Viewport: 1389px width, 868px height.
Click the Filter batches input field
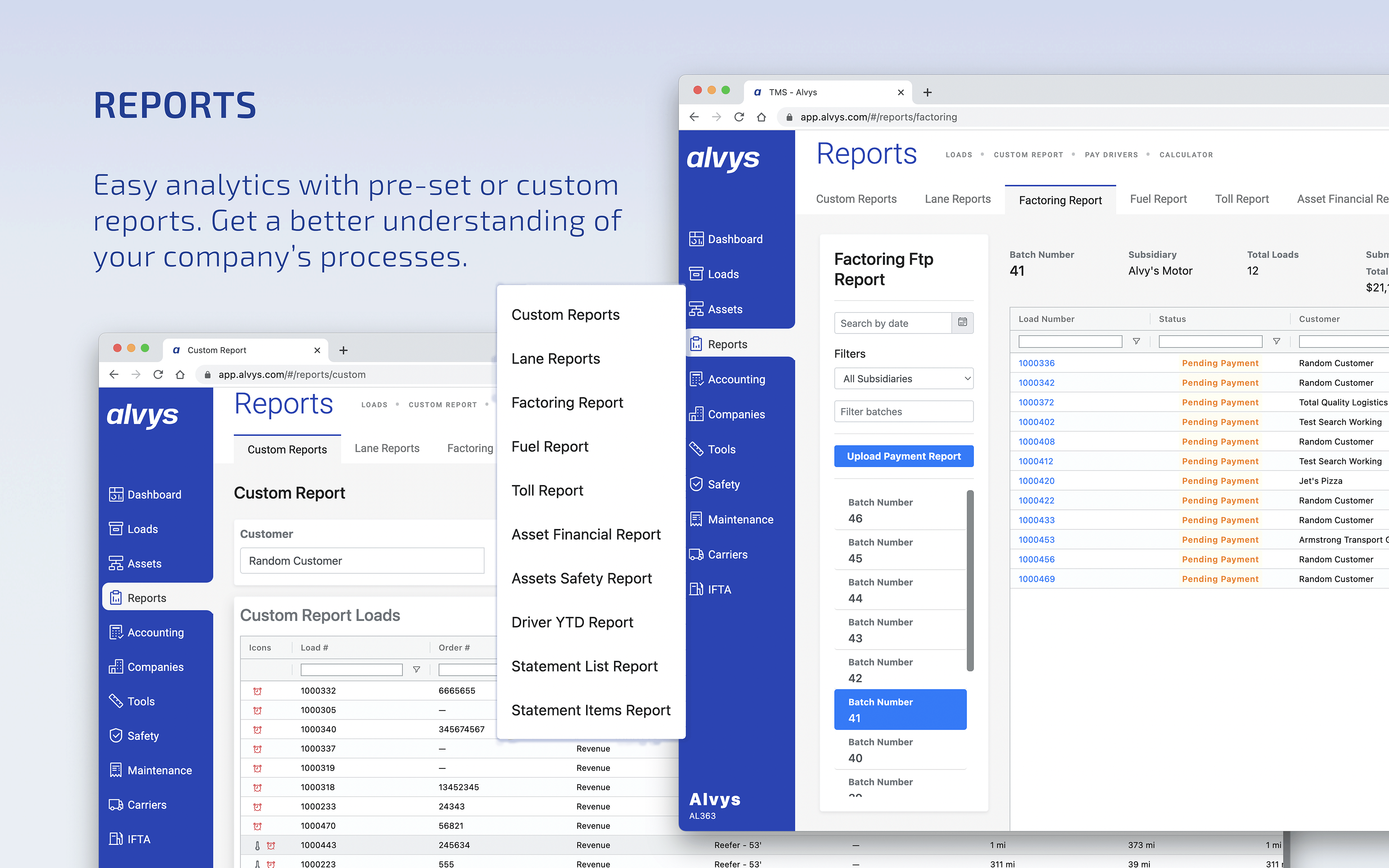click(903, 412)
